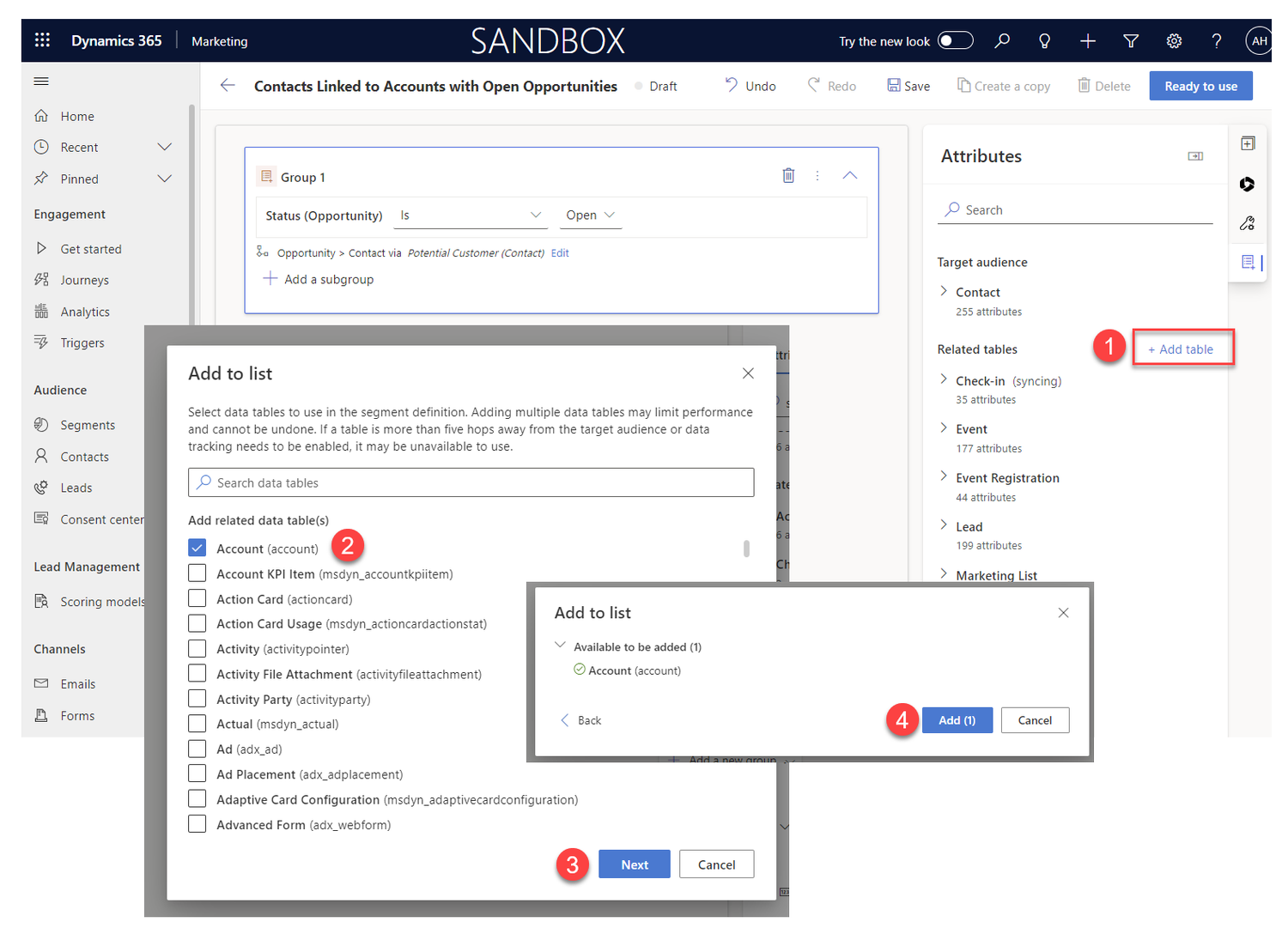The height and width of the screenshot is (946, 1288).
Task: Expand the Lead related table
Action: point(943,525)
